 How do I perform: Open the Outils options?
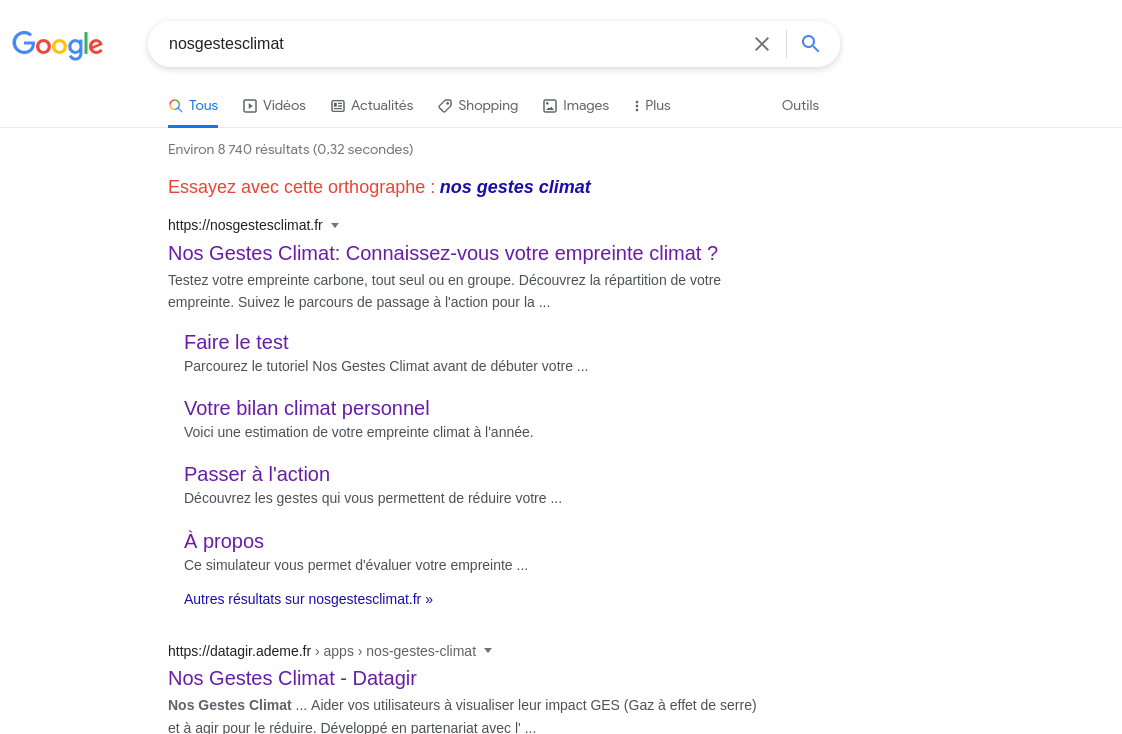(800, 106)
